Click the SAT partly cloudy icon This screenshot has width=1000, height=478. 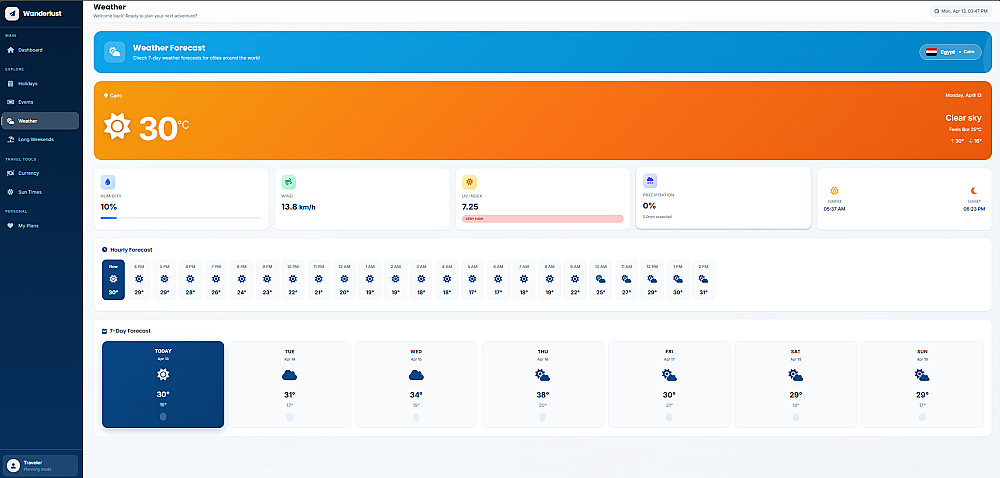coord(795,375)
